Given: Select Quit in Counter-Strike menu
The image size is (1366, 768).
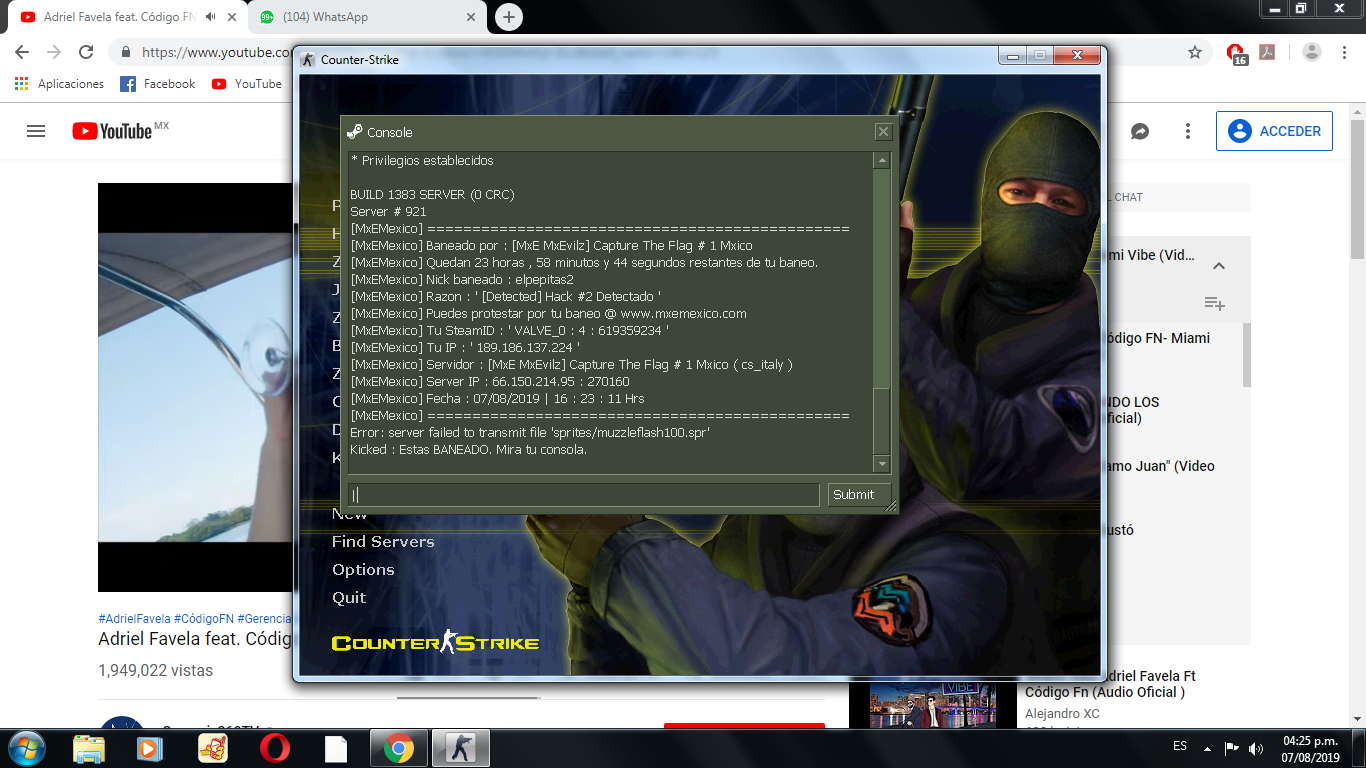Looking at the screenshot, I should pyautogui.click(x=349, y=597).
